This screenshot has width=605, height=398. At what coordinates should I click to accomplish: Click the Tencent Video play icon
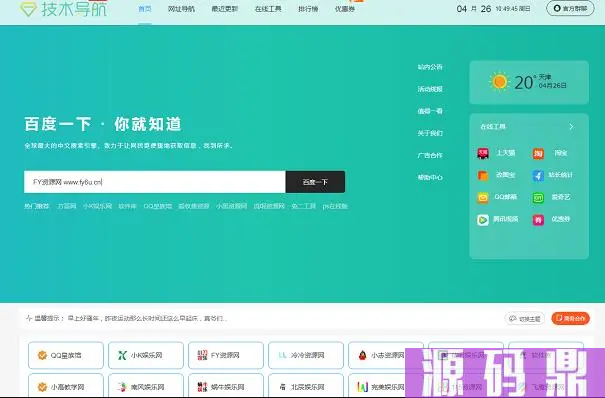point(483,220)
